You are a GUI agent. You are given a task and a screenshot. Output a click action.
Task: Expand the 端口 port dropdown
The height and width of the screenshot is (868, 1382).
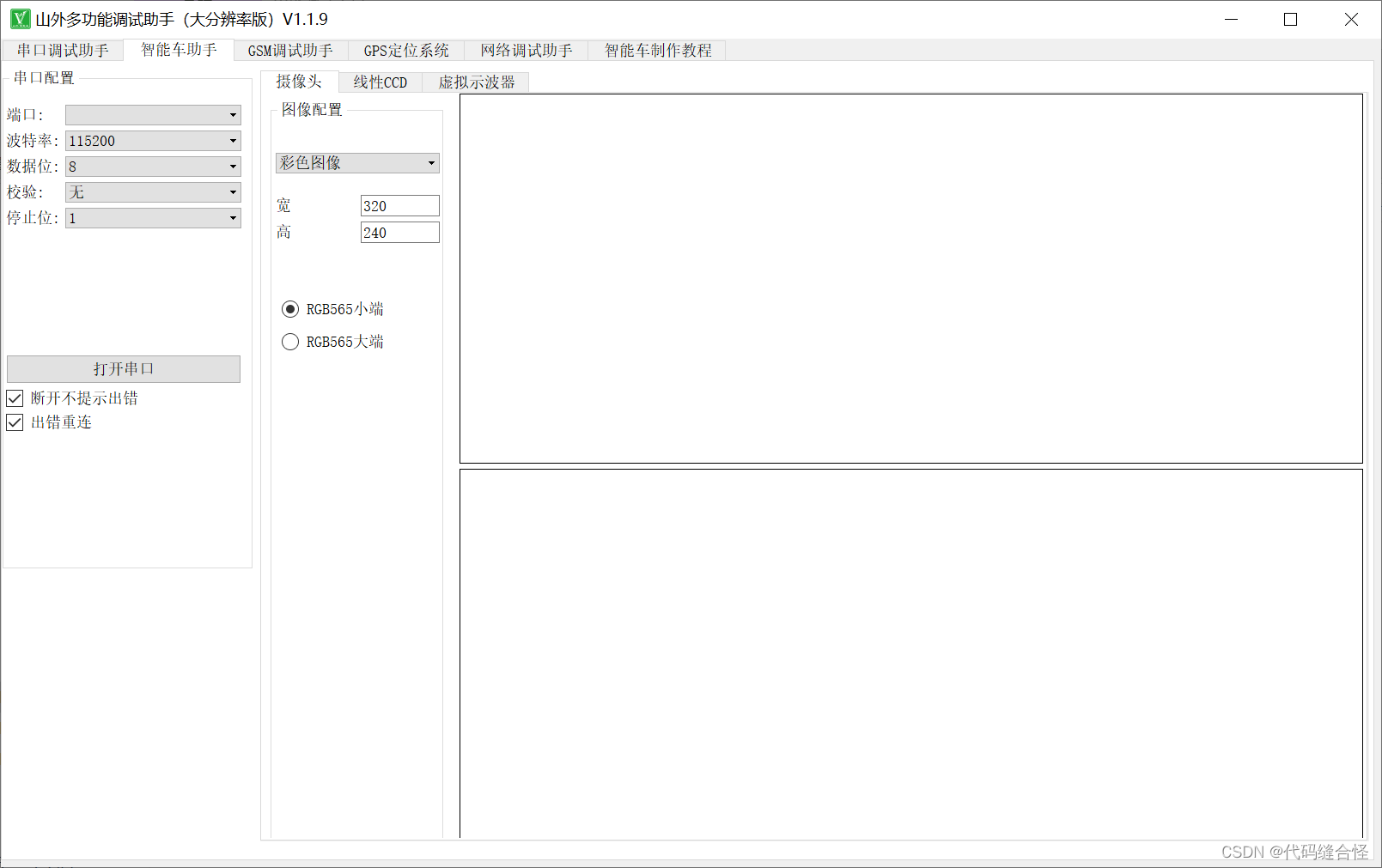(x=153, y=115)
